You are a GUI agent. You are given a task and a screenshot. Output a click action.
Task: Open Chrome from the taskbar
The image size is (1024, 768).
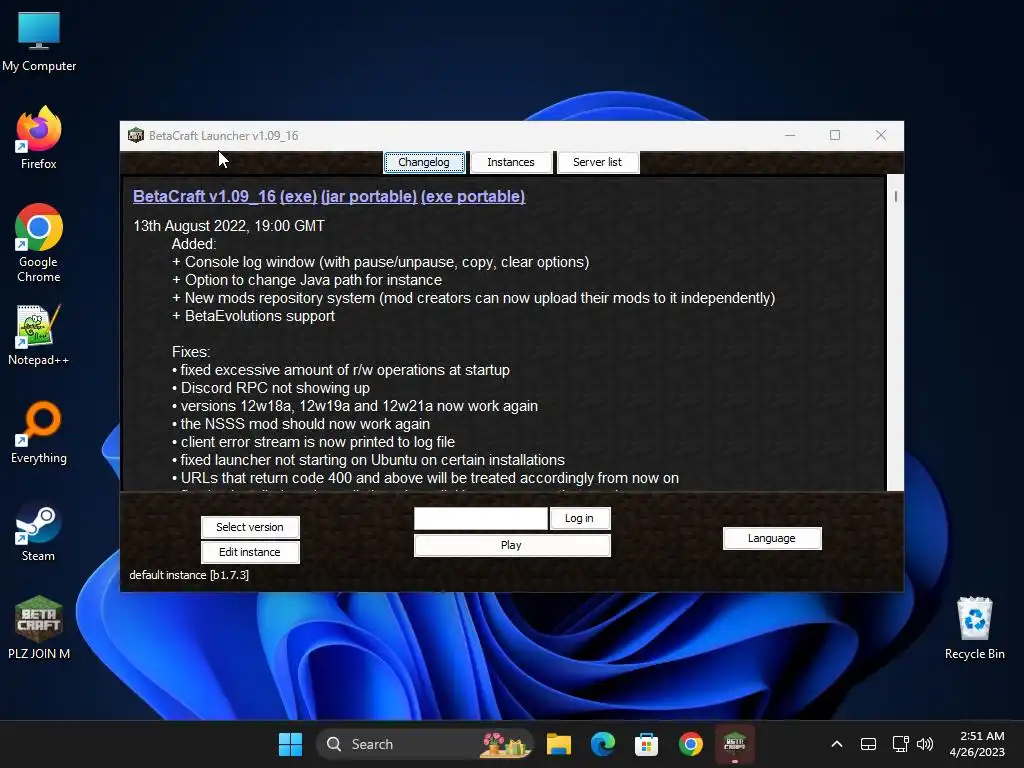(690, 744)
